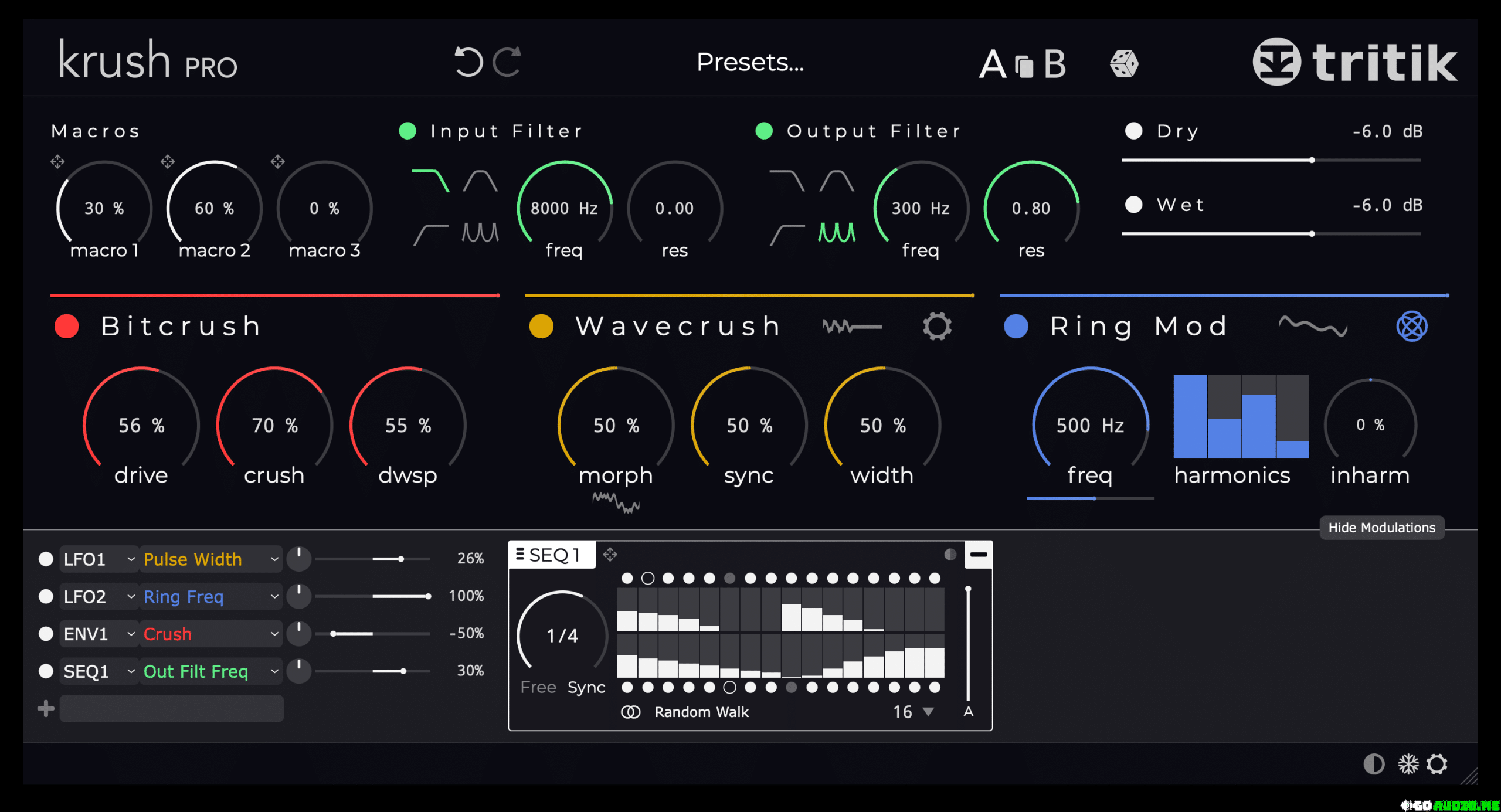Click macro 1 assign crosshair icon
The width and height of the screenshot is (1501, 812).
tap(57, 161)
